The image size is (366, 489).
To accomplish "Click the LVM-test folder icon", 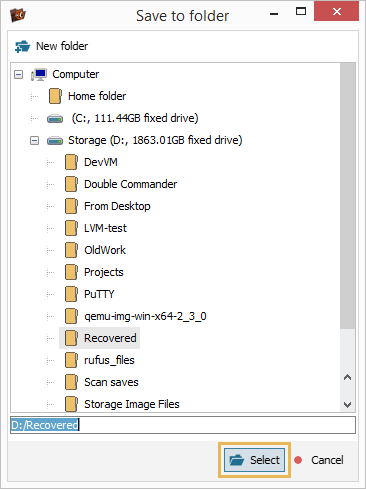I will (x=71, y=228).
